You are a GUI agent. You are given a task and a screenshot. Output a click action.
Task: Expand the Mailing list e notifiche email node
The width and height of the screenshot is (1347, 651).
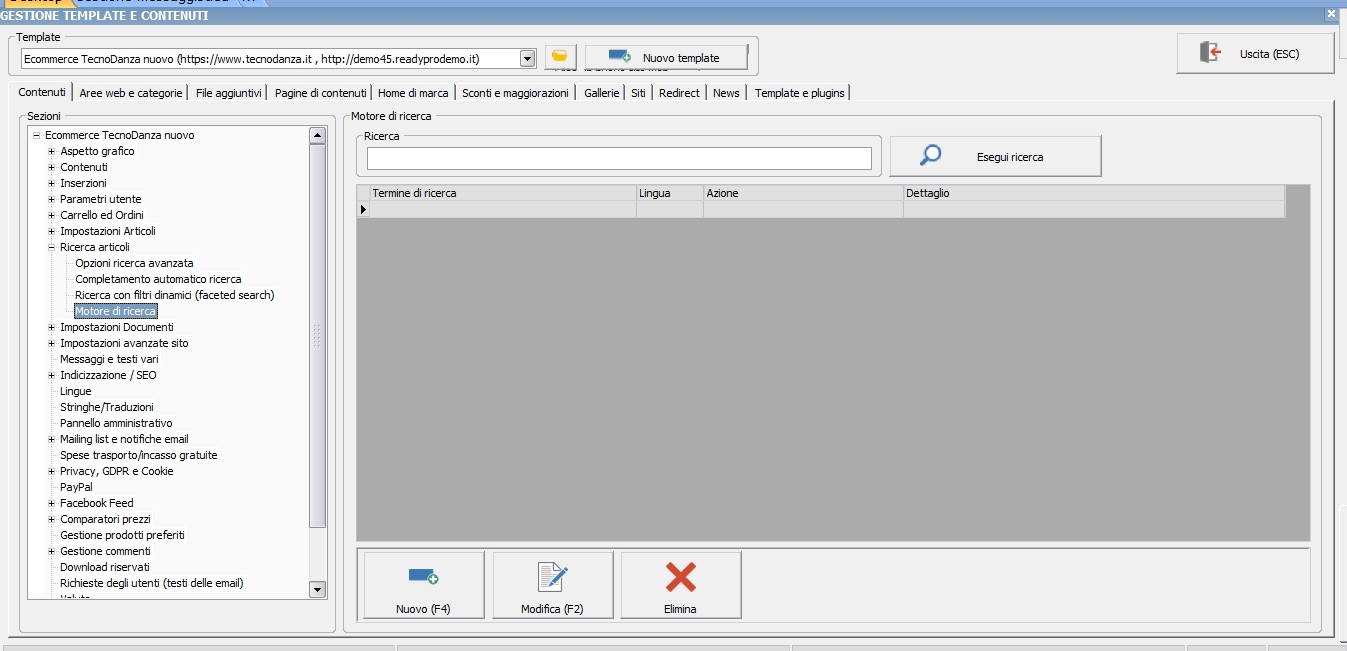(x=52, y=439)
